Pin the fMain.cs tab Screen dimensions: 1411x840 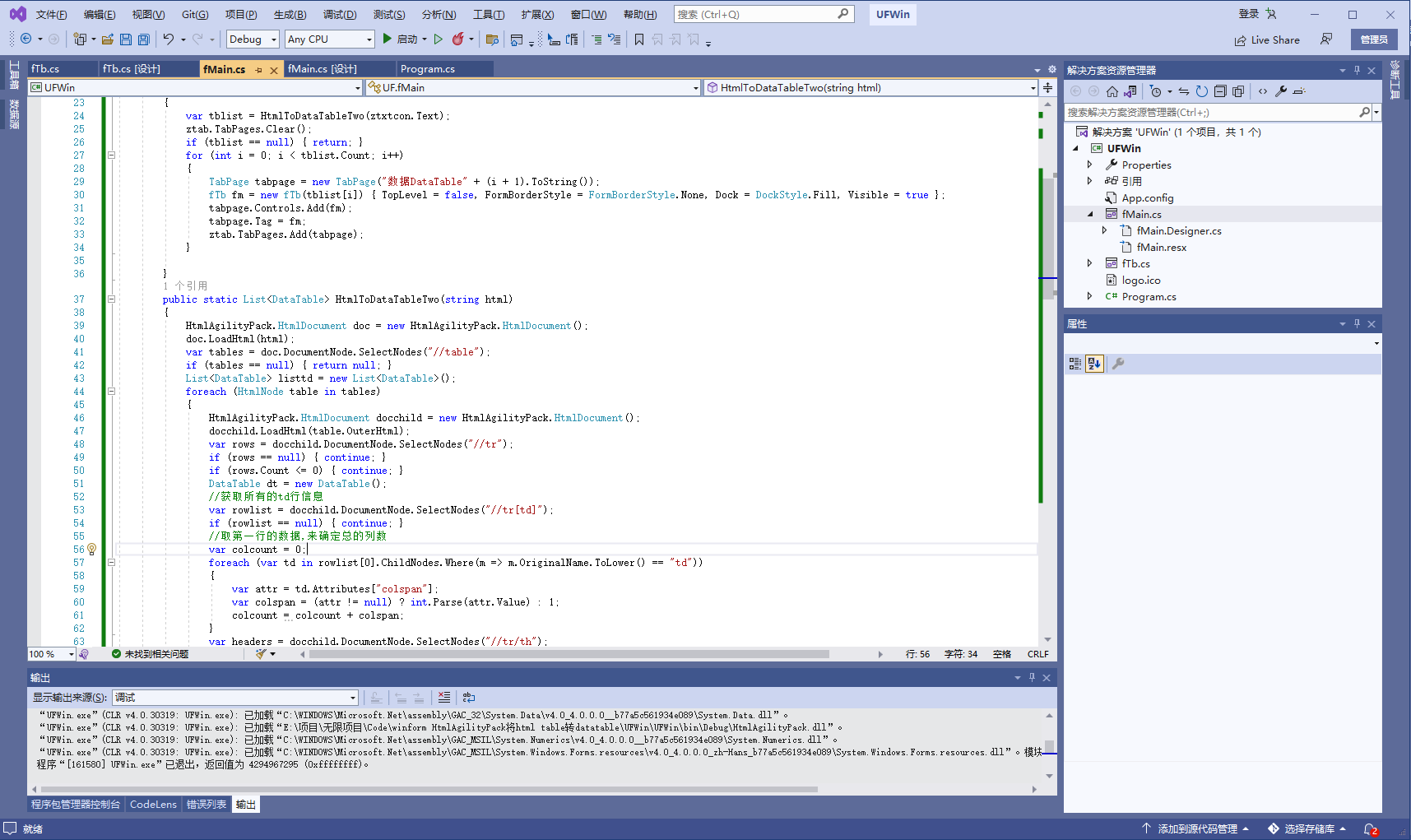(259, 70)
